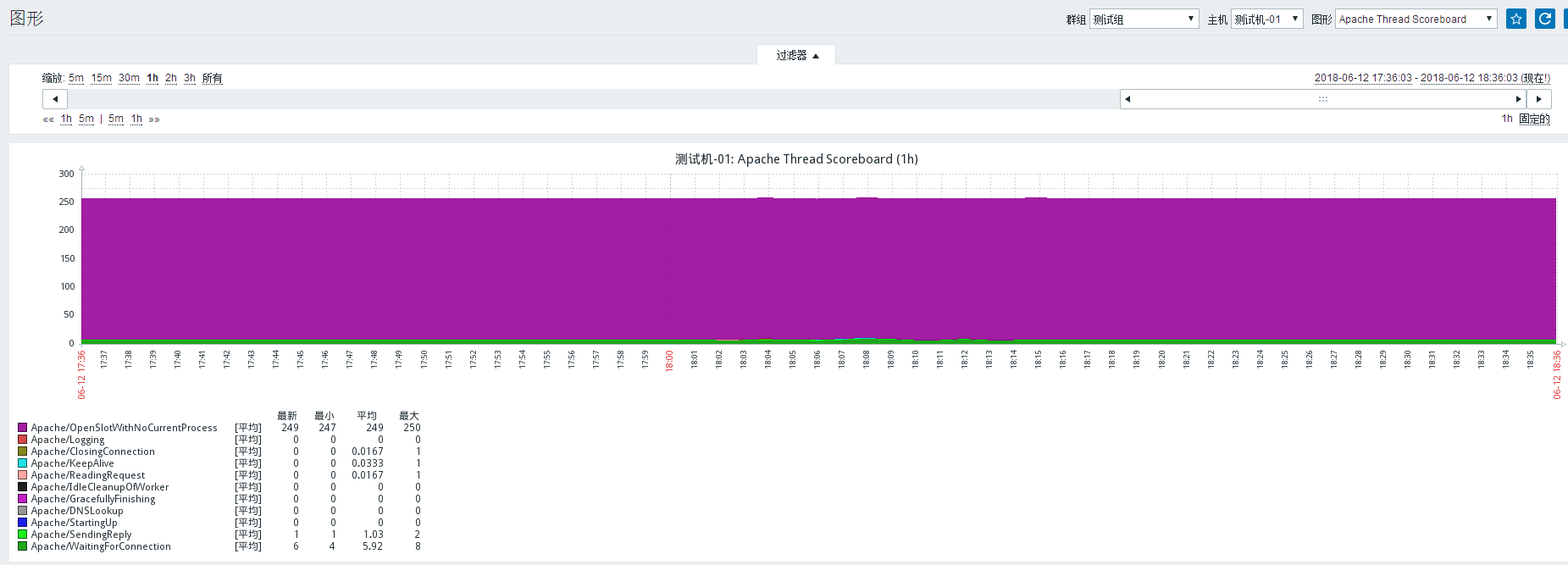Viewport: 1568px width, 565px height.
Task: Click the graph title Apache Thread Scoreboard (1h)
Action: [796, 159]
